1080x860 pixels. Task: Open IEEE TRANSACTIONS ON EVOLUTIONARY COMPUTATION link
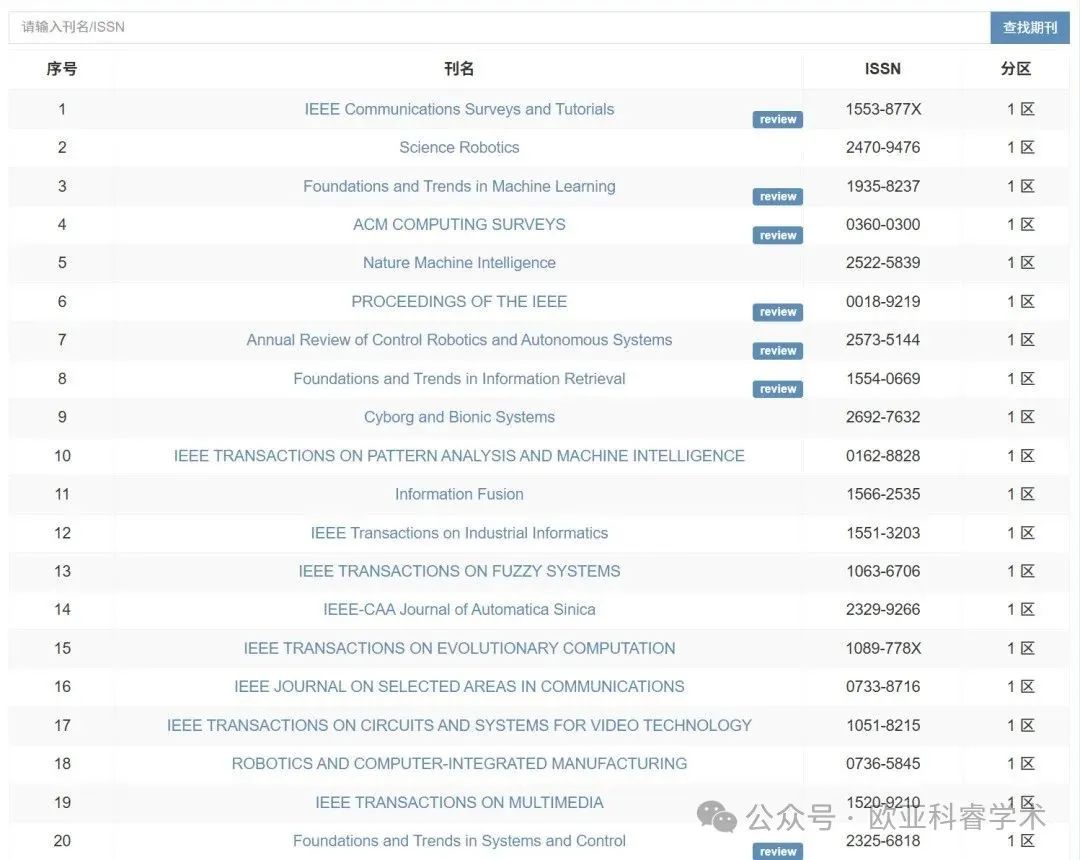459,648
